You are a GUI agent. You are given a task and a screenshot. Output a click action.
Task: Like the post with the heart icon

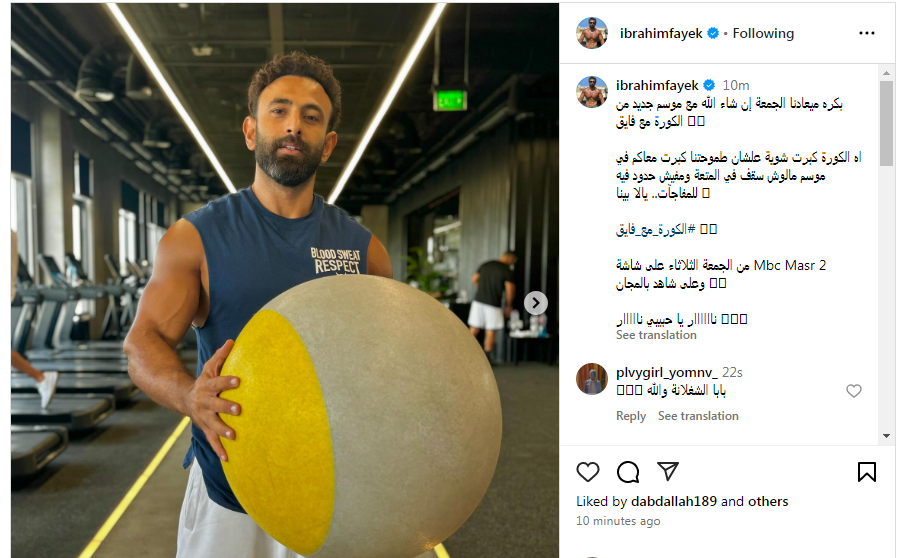click(587, 472)
